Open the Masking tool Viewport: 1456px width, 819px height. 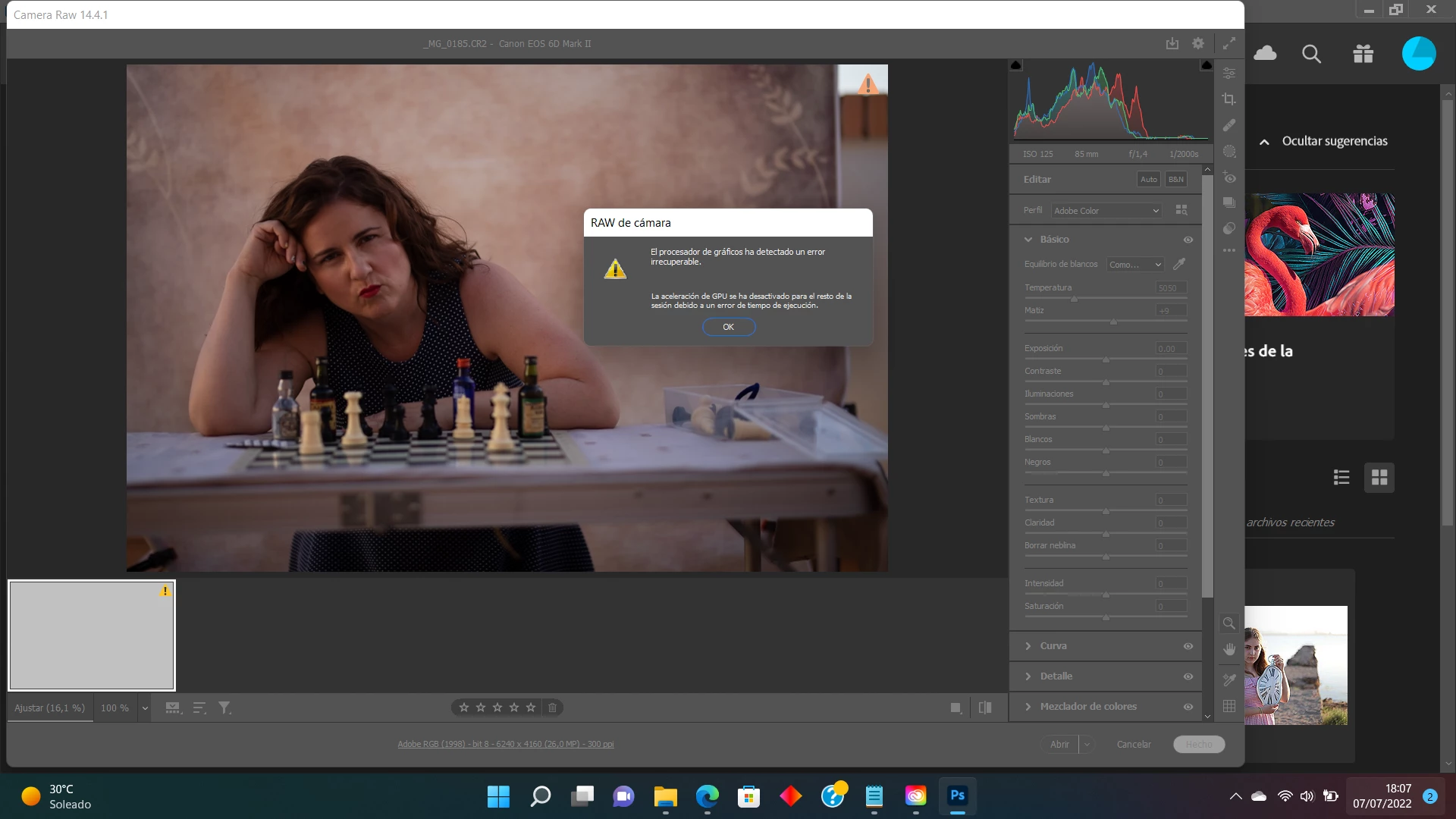(1229, 152)
